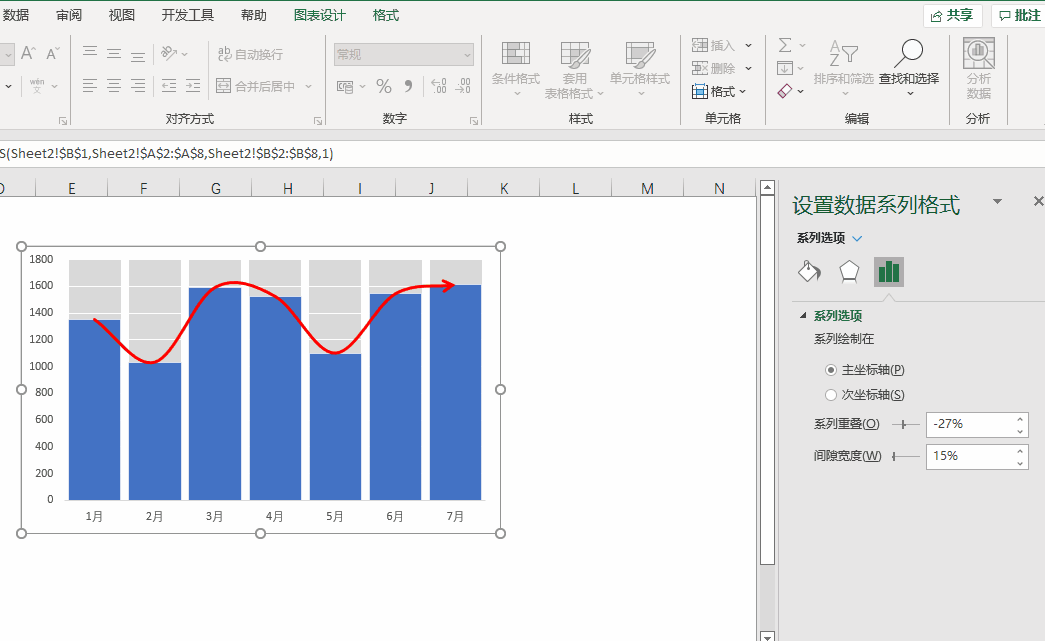This screenshot has width=1045, height=641.
Task: Apply comma style format
Action: tap(409, 86)
